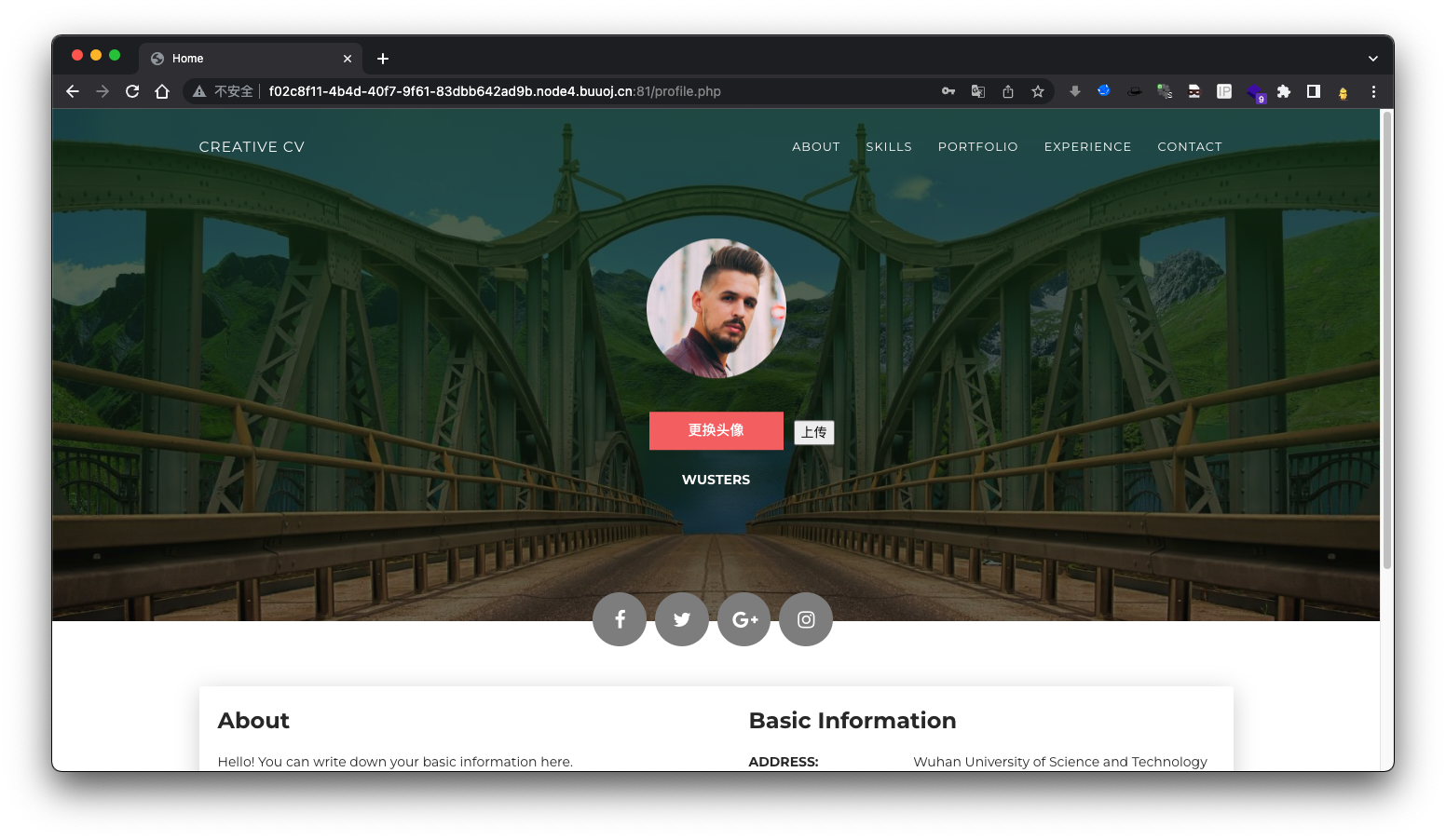The height and width of the screenshot is (840, 1446).
Task: Show the not-secure site warning info
Action: coord(223,91)
